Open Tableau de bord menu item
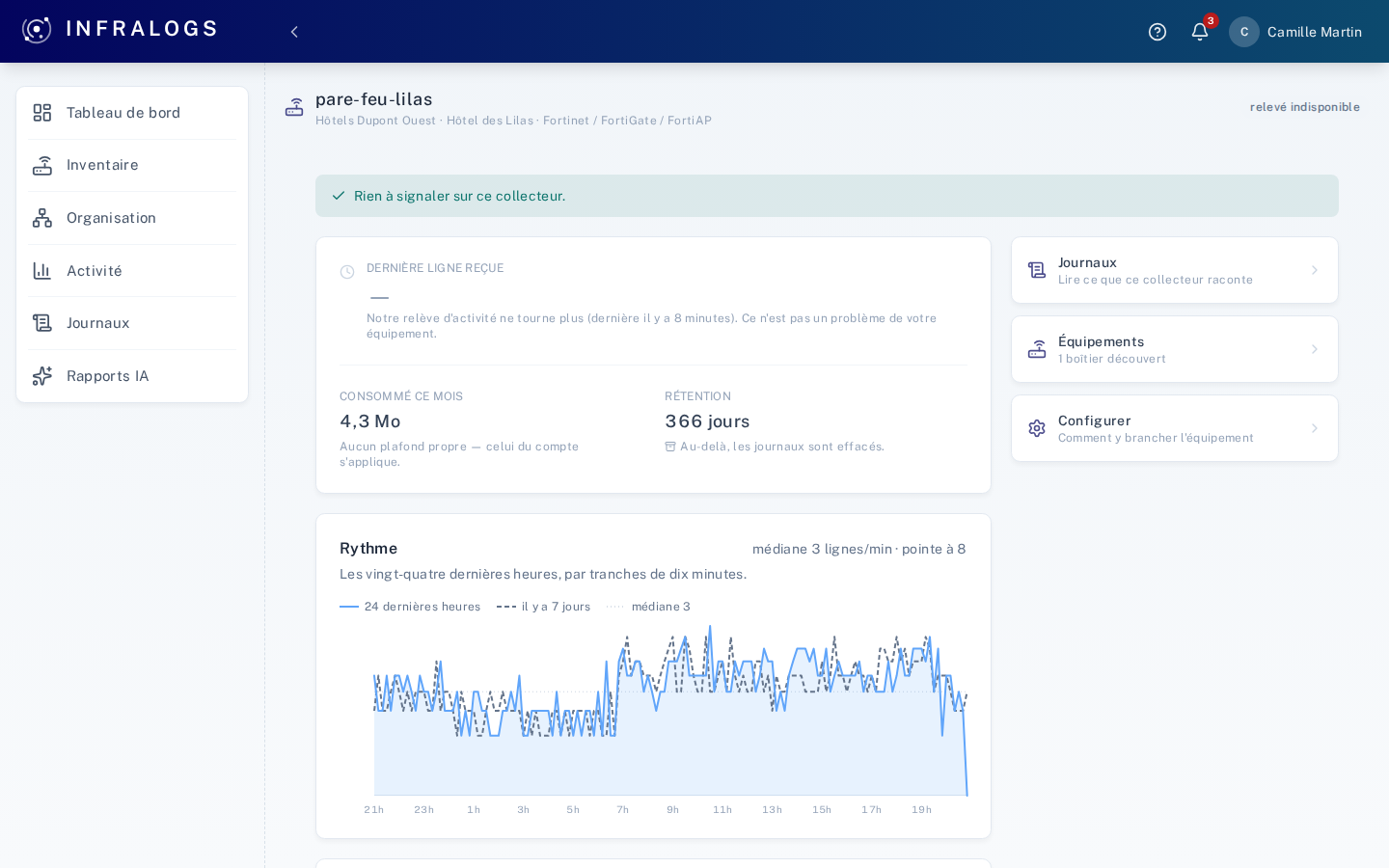 pos(132,113)
